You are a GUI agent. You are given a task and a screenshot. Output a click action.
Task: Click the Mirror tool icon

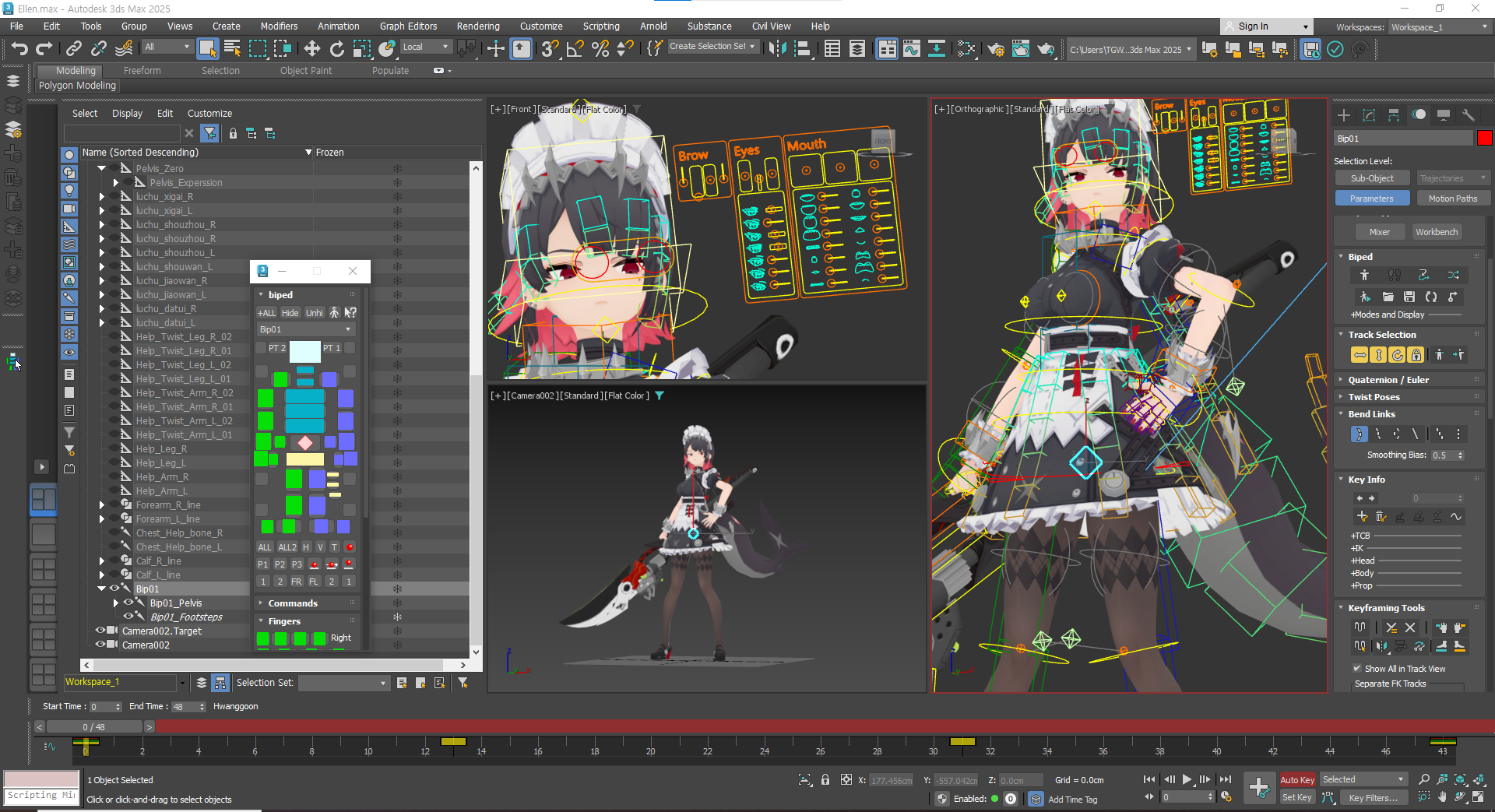point(777,49)
